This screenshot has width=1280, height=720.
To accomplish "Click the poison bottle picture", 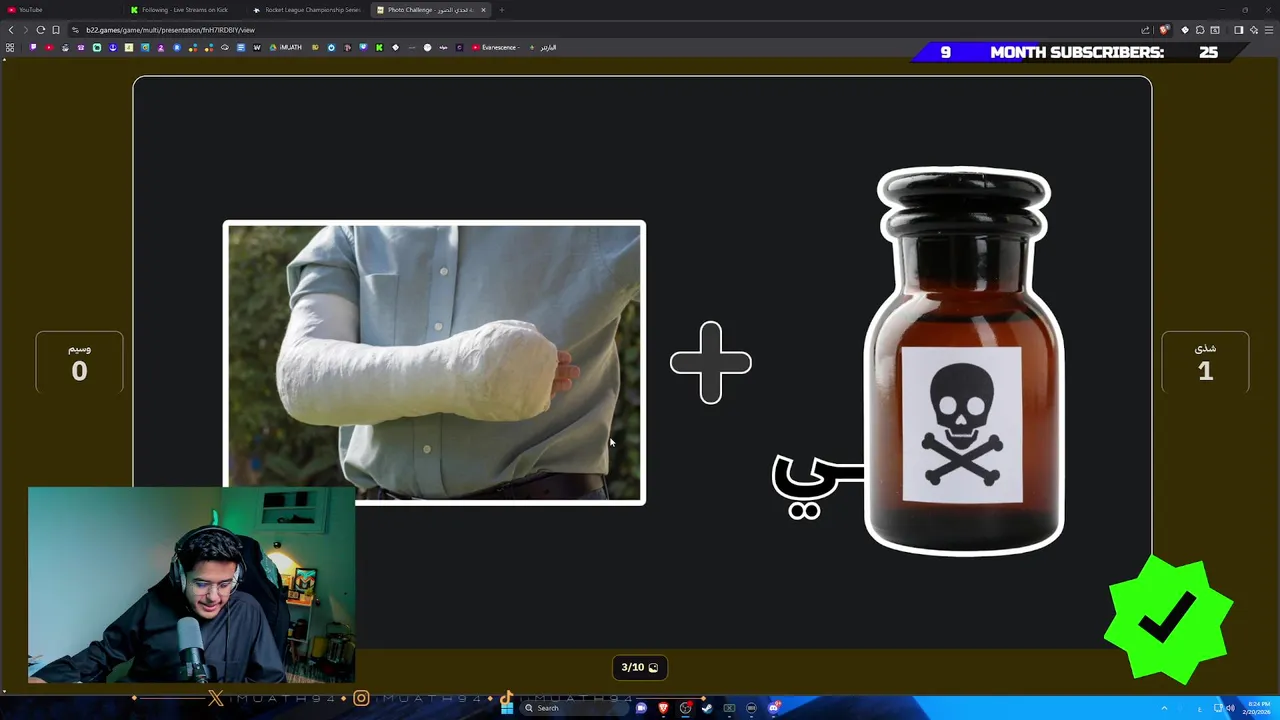I will point(964,360).
